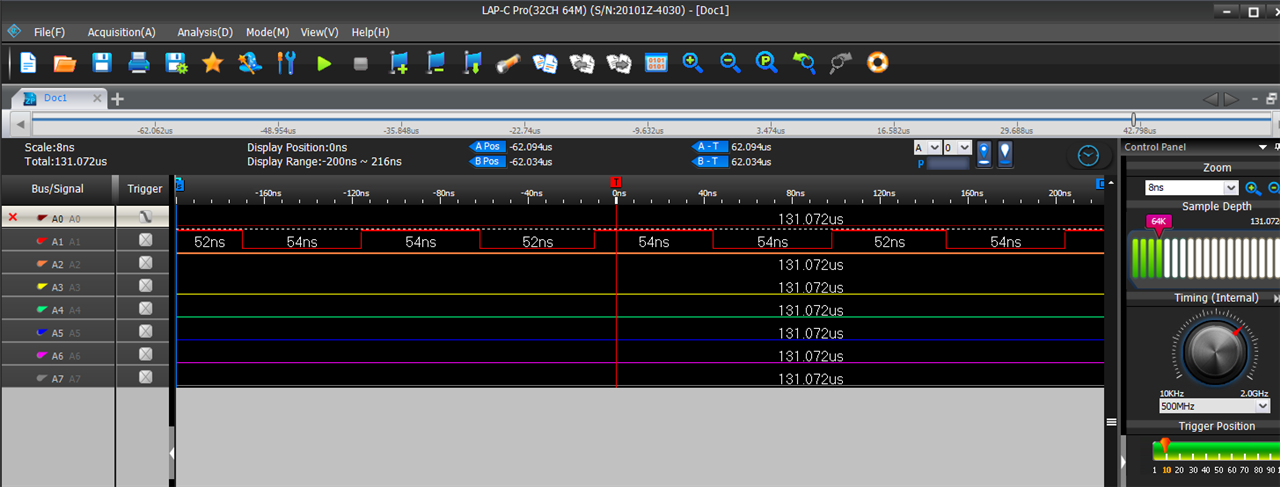This screenshot has height=487, width=1280.
Task: Print the waveform via the printer icon
Action: point(139,63)
